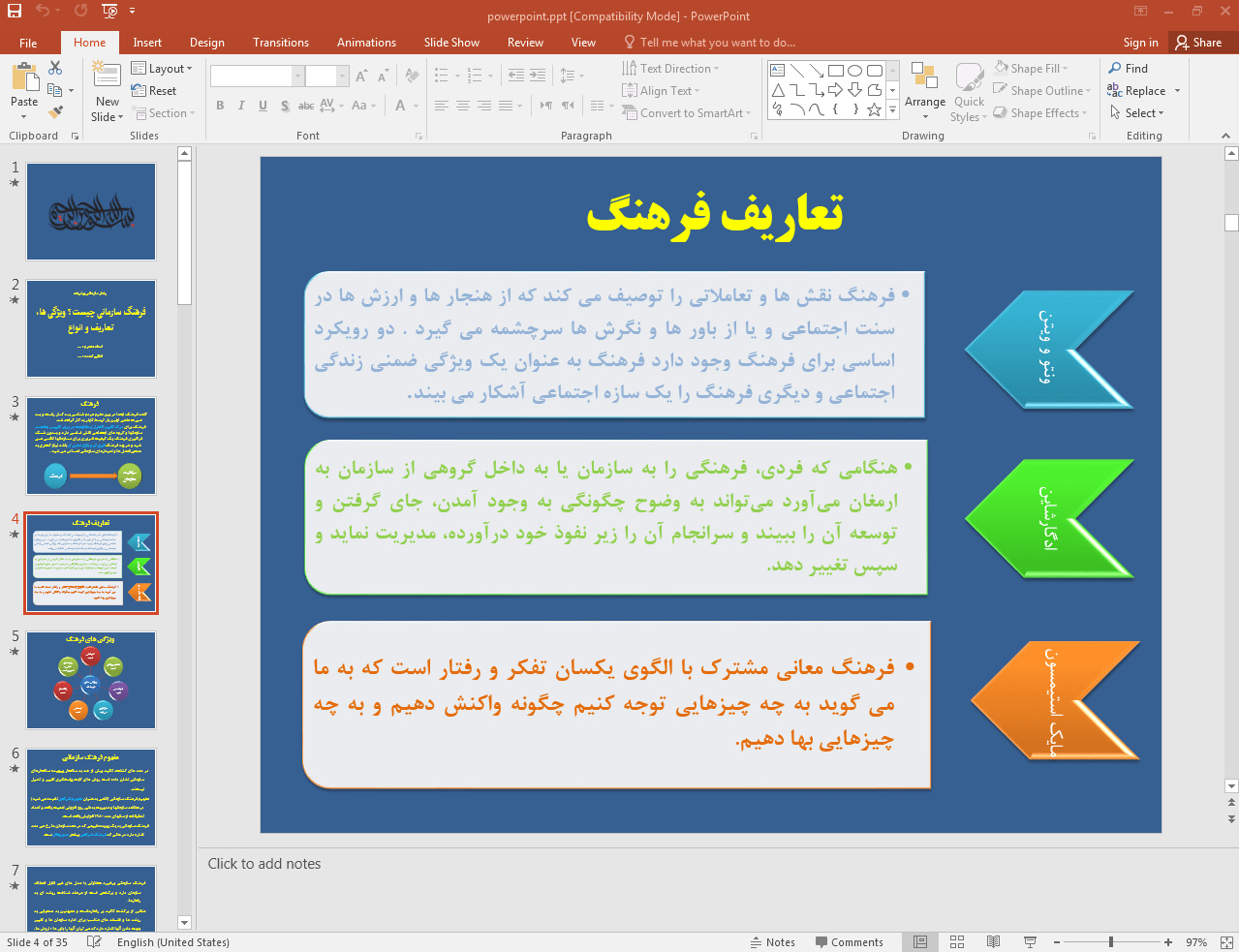Open the Quick Styles gallery
The image size is (1239, 952).
tap(969, 92)
